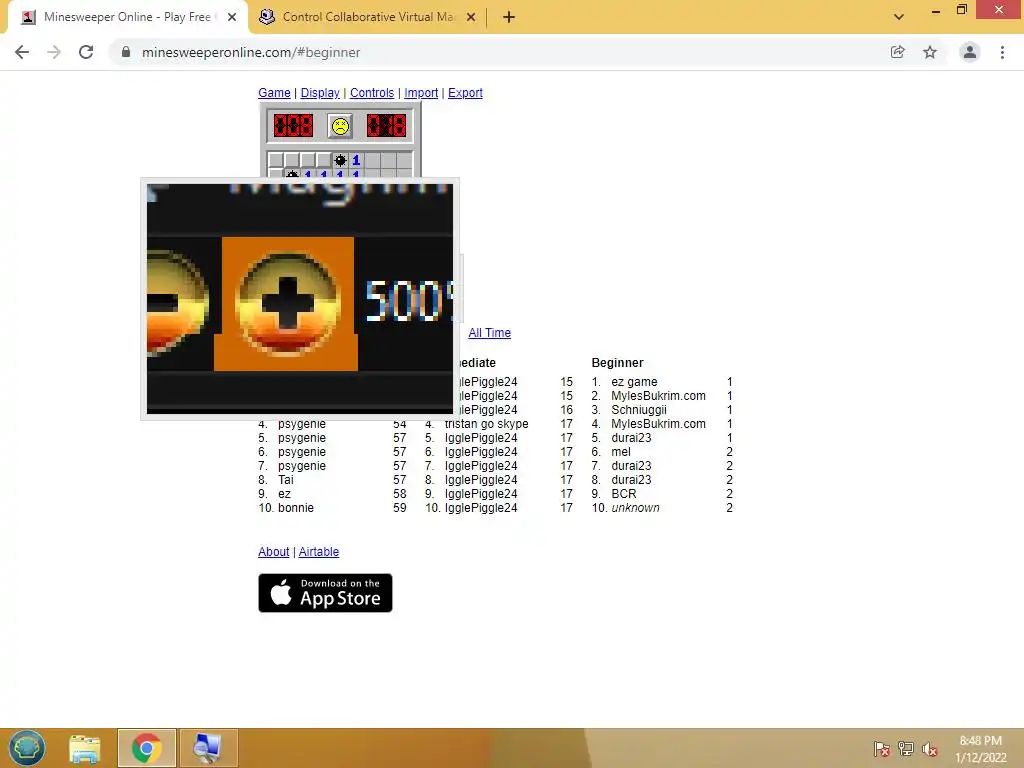Open the Import link

pos(421,93)
